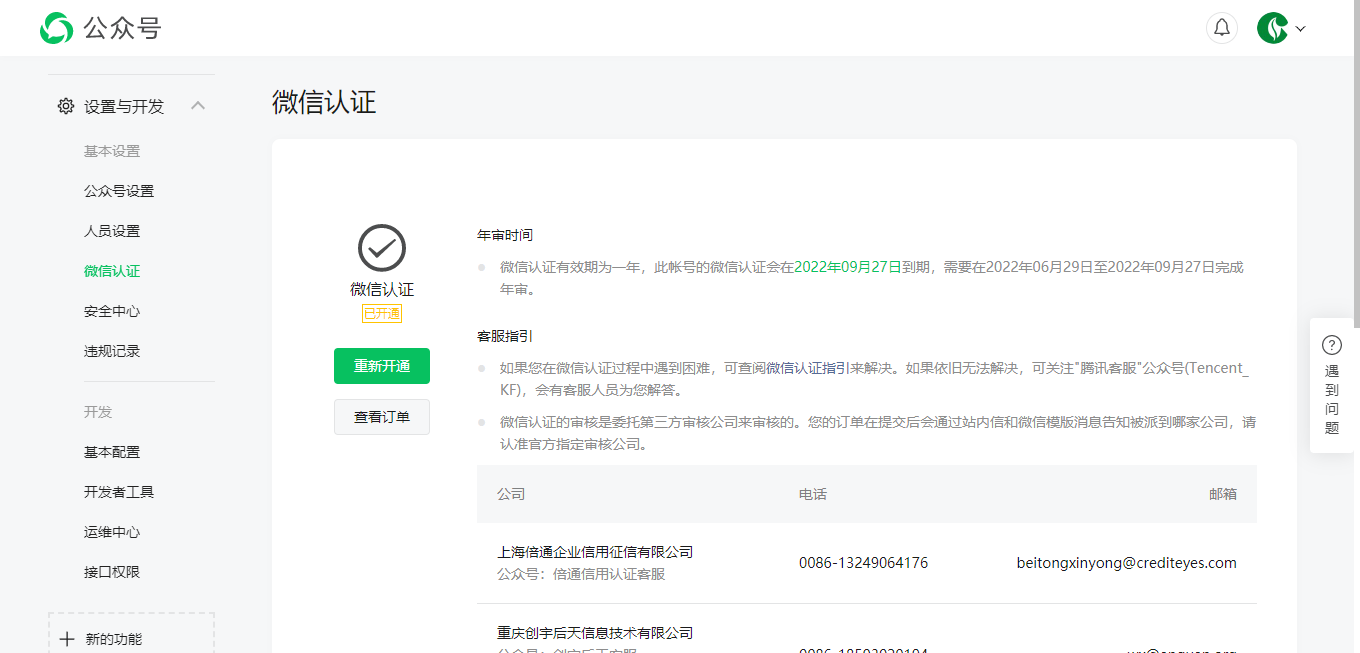Click the 新的功能 plus icon
The width and height of the screenshot is (1360, 653).
[67, 639]
